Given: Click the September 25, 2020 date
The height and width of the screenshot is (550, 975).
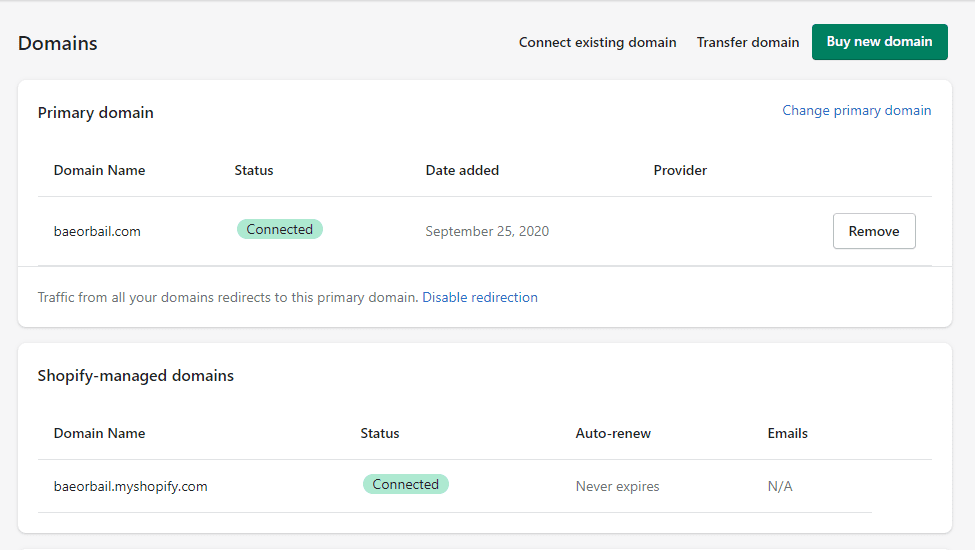Looking at the screenshot, I should [x=487, y=231].
